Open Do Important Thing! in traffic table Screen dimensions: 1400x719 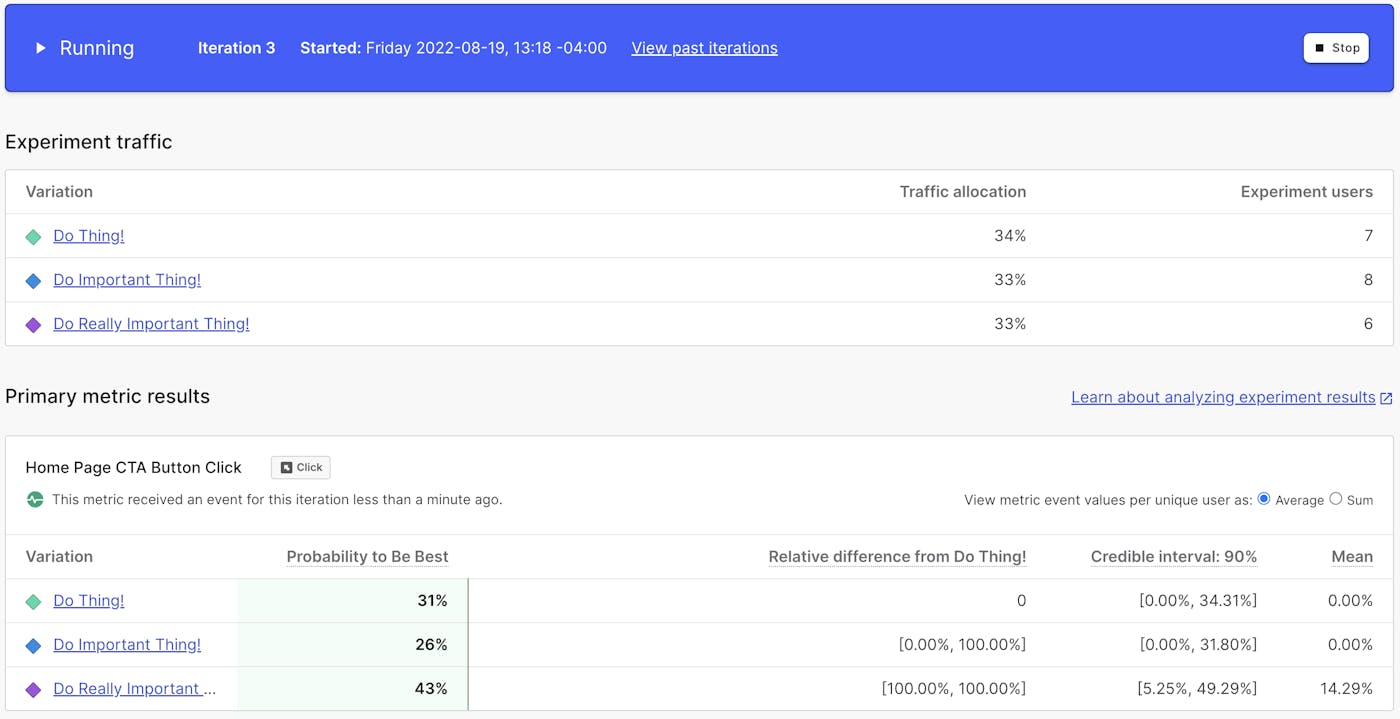coord(127,280)
